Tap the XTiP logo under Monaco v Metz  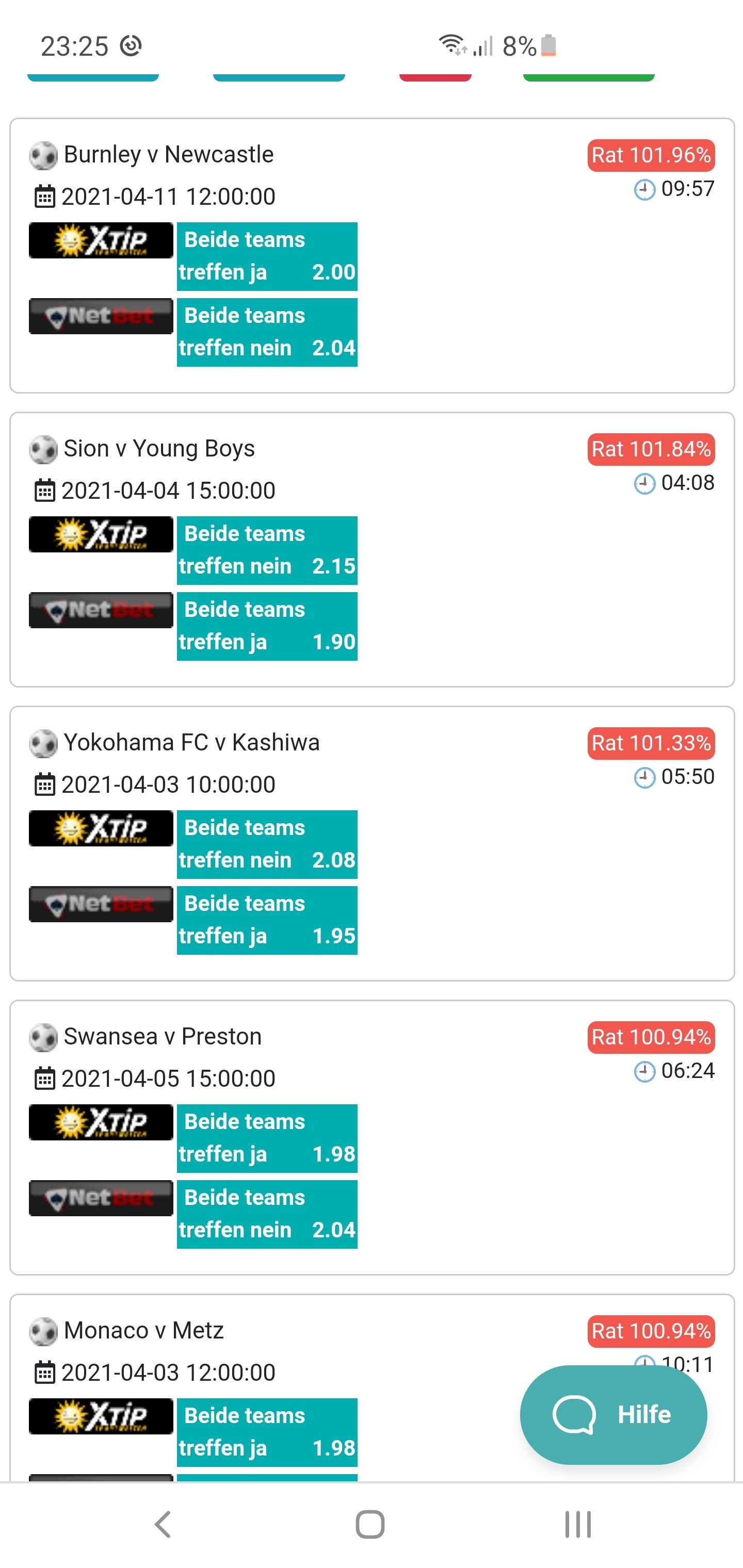101,1416
